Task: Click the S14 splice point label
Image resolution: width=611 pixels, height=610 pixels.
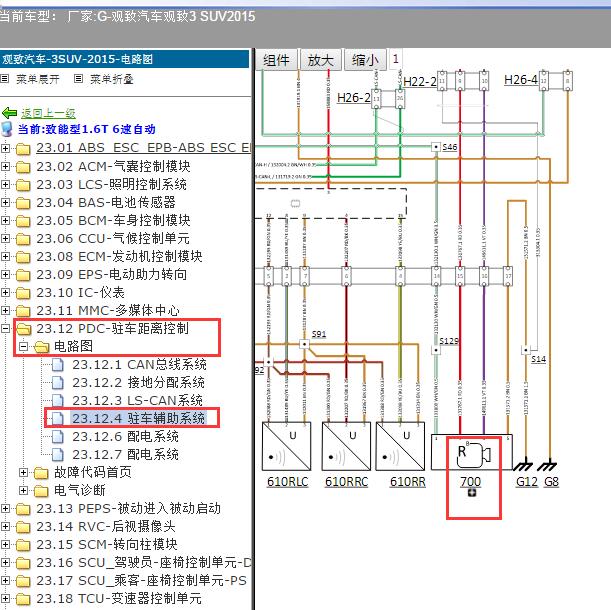Action: click(539, 359)
